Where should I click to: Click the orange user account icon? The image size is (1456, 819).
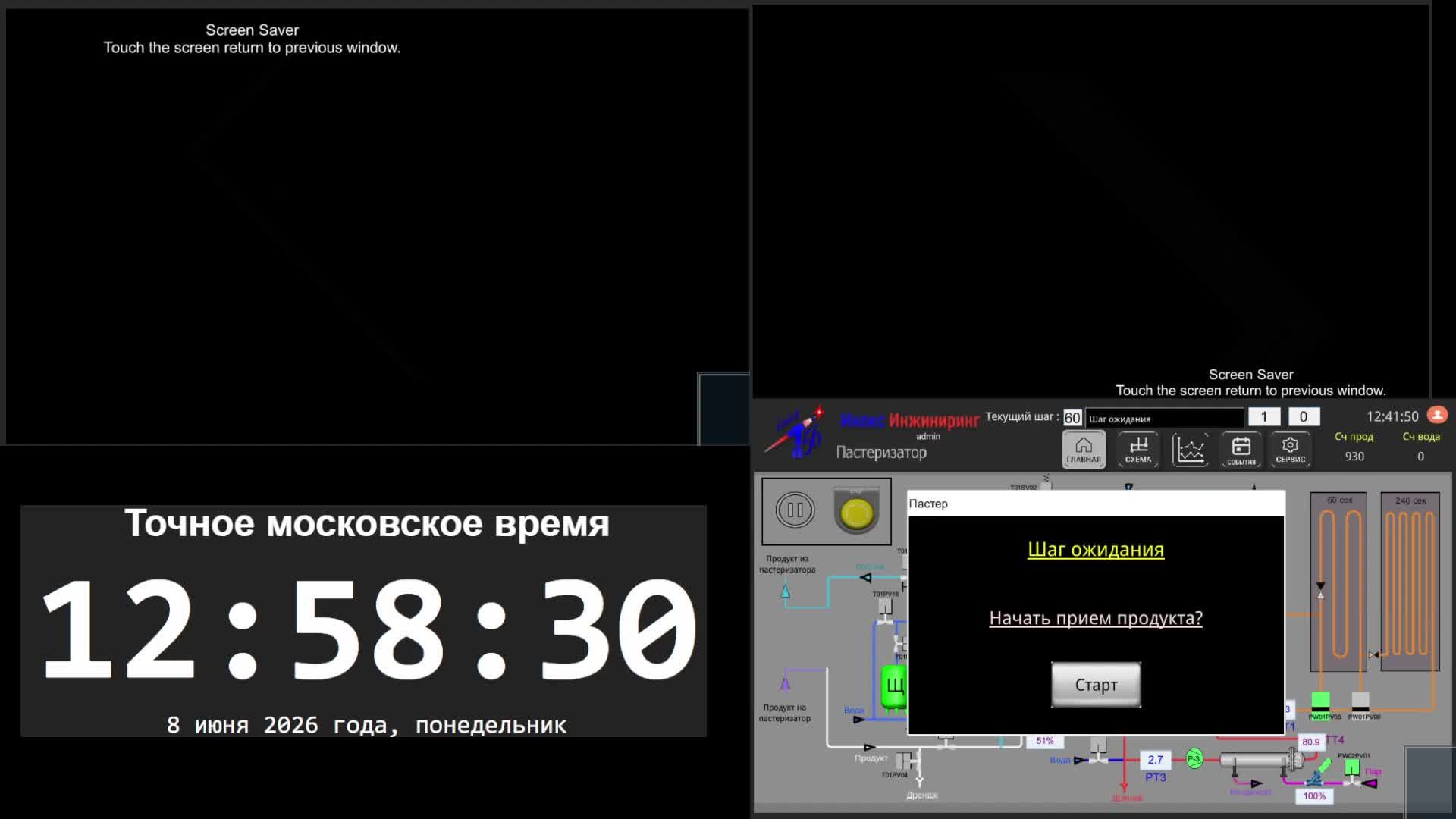[1437, 415]
